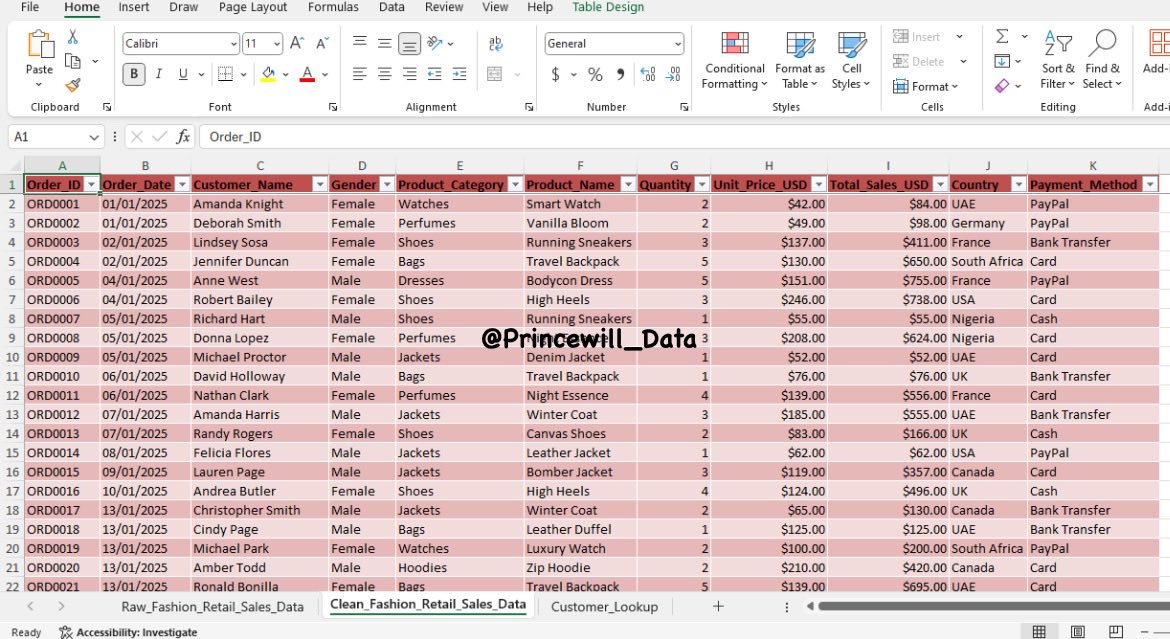The height and width of the screenshot is (639, 1170).
Task: Apply Comma Style format
Action: (x=620, y=74)
